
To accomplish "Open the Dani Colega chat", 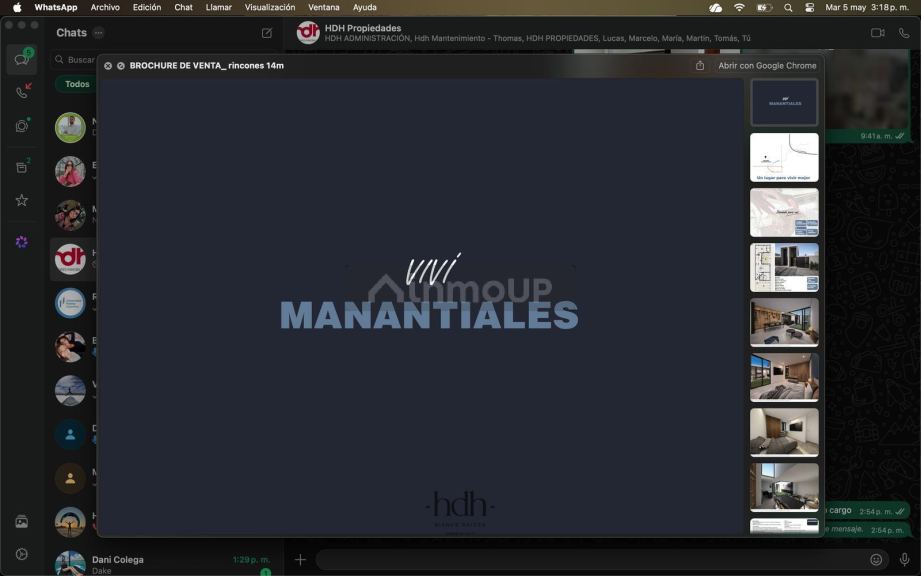I will pyautogui.click(x=164, y=563).
